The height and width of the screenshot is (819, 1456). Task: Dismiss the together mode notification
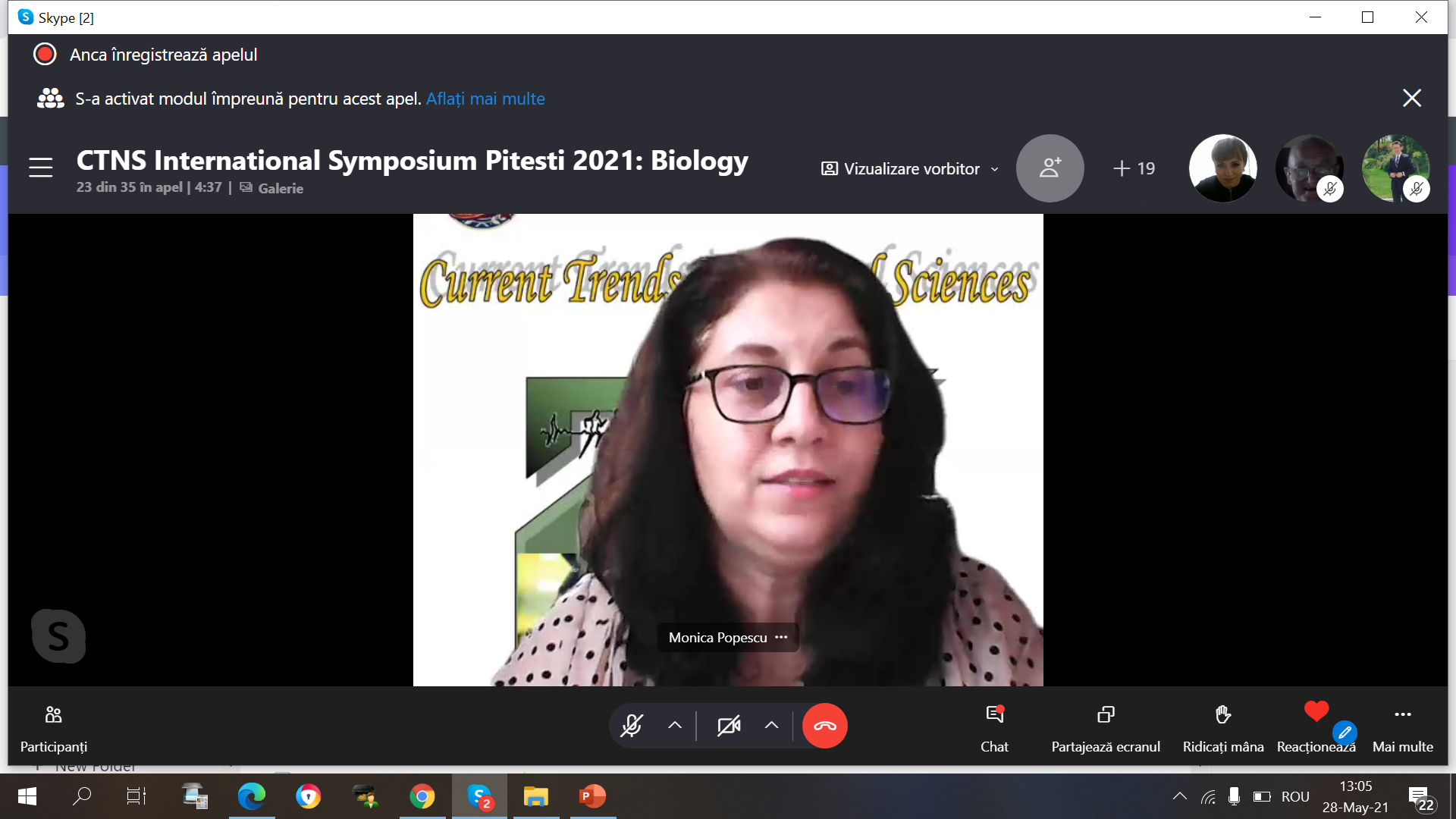1412,98
